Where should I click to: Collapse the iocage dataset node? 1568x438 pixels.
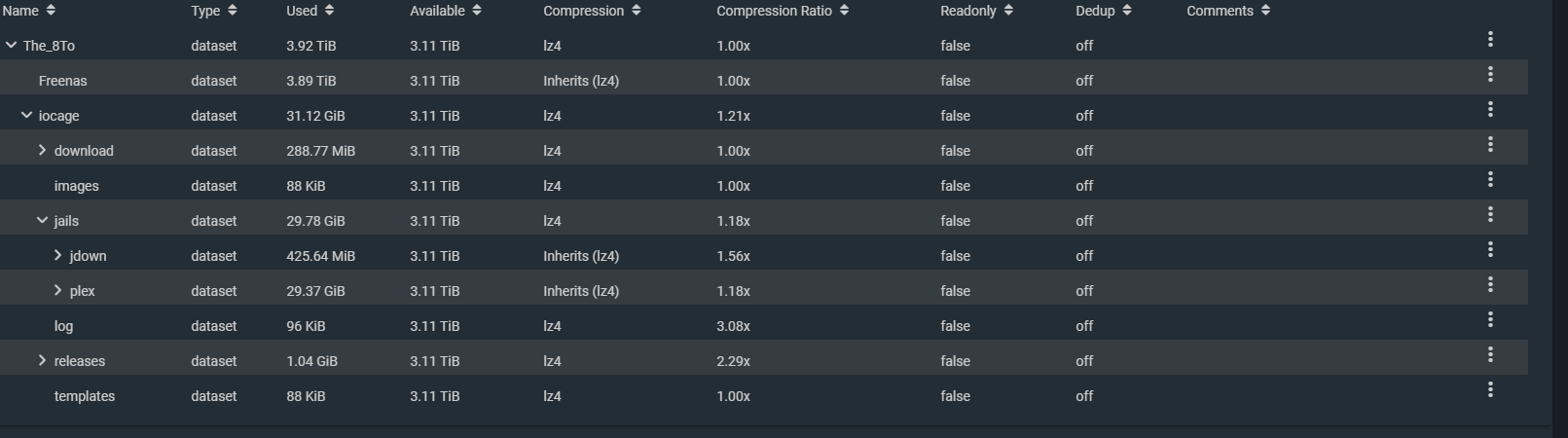pos(26,115)
